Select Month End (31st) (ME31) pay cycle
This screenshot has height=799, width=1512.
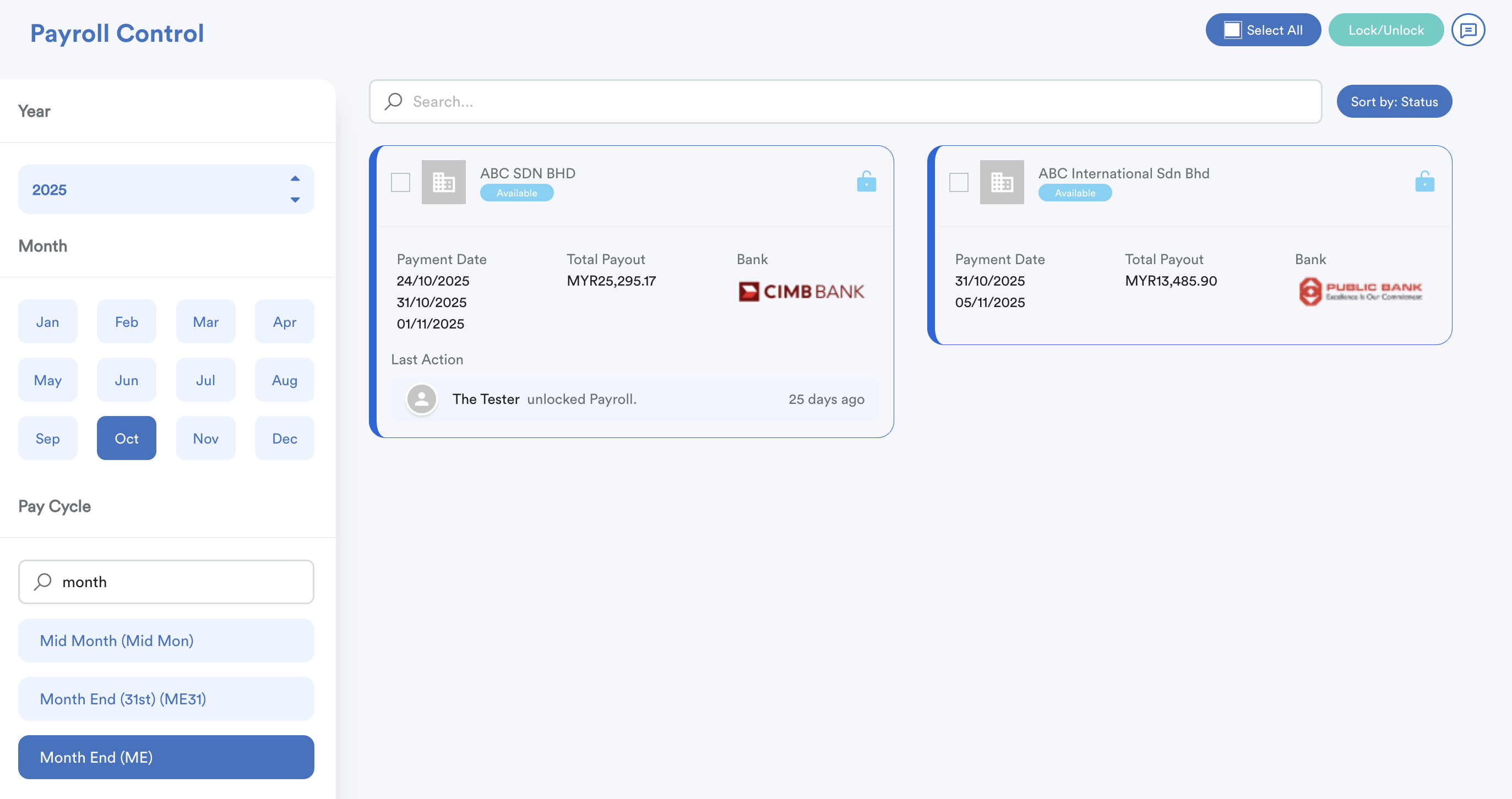166,699
